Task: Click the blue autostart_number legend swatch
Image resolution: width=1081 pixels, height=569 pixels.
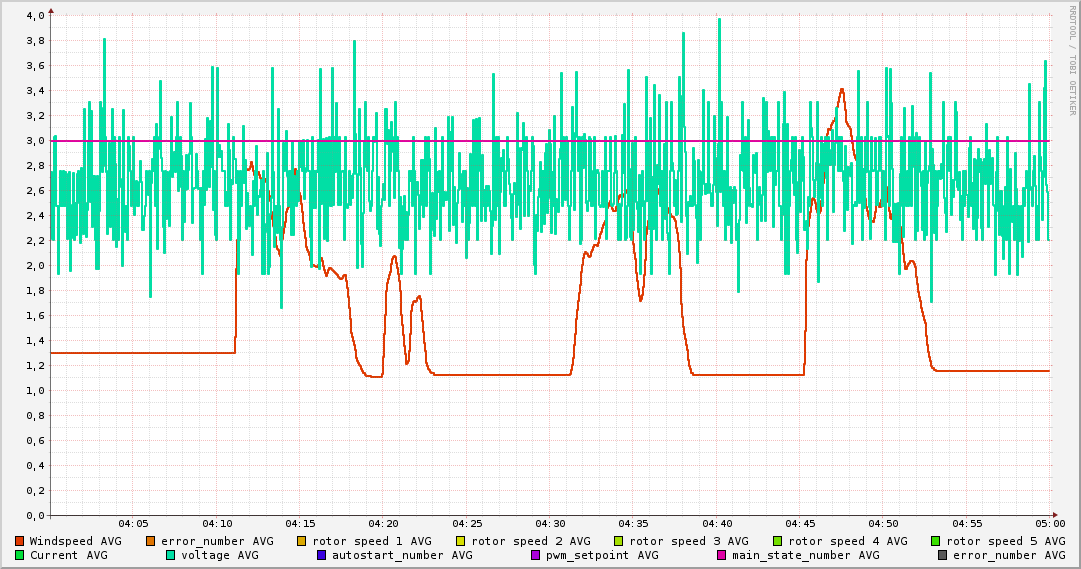Action: [322, 555]
